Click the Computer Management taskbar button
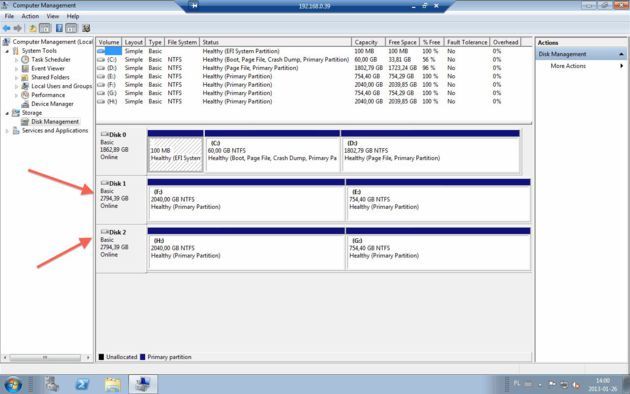 (x=143, y=384)
